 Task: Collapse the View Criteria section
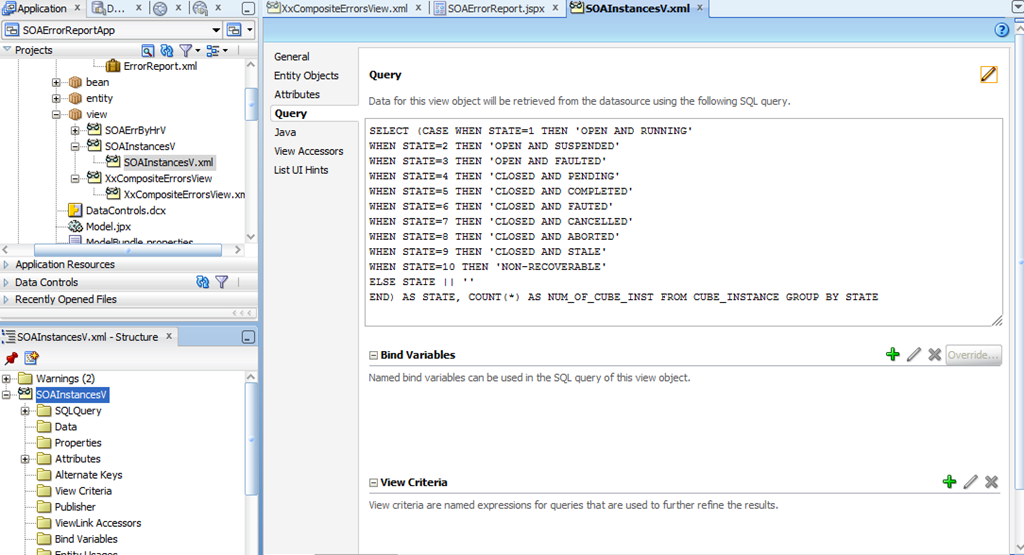pos(373,483)
